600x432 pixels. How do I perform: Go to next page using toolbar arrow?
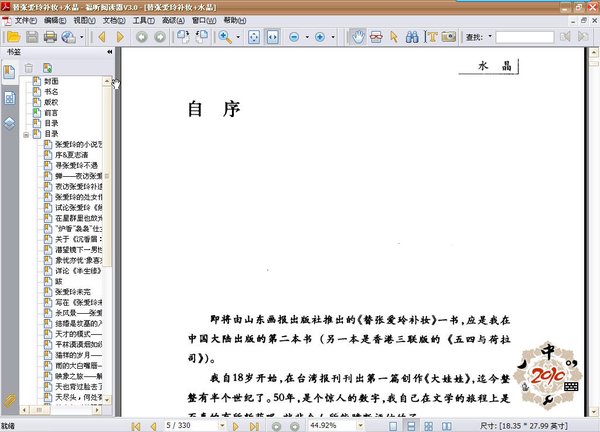[x=120, y=37]
